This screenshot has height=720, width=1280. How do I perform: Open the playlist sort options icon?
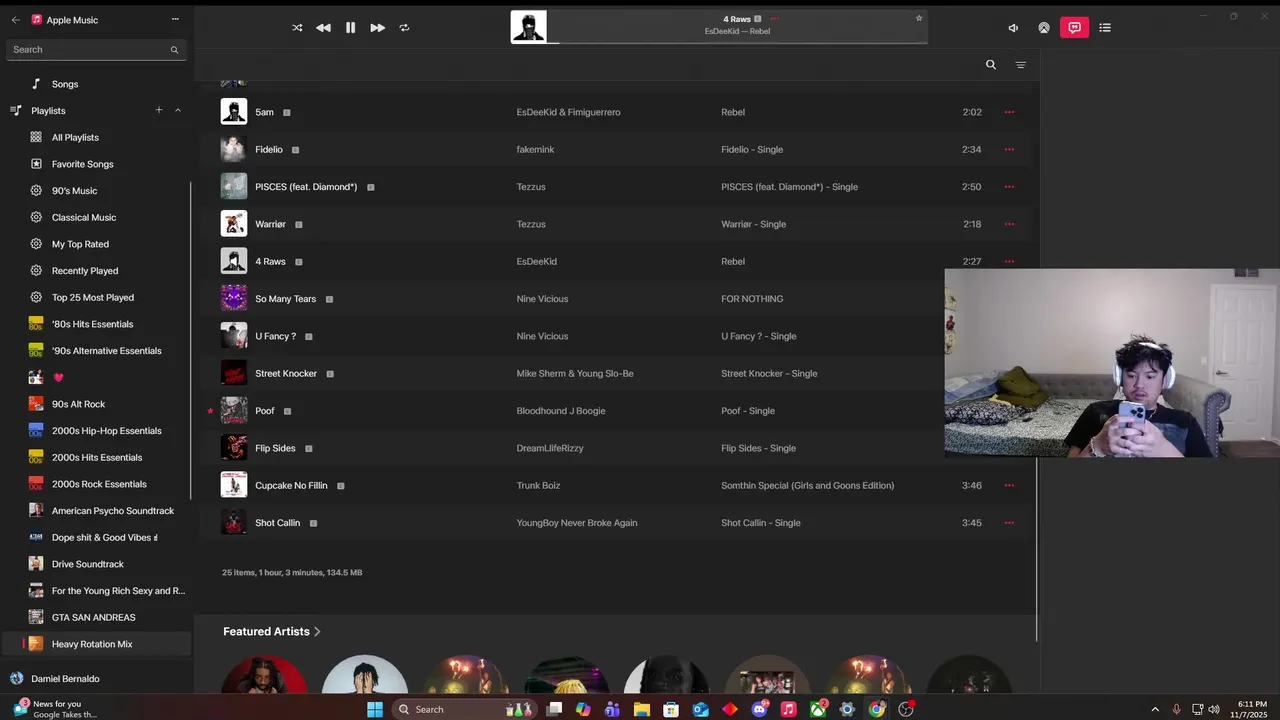click(1021, 65)
